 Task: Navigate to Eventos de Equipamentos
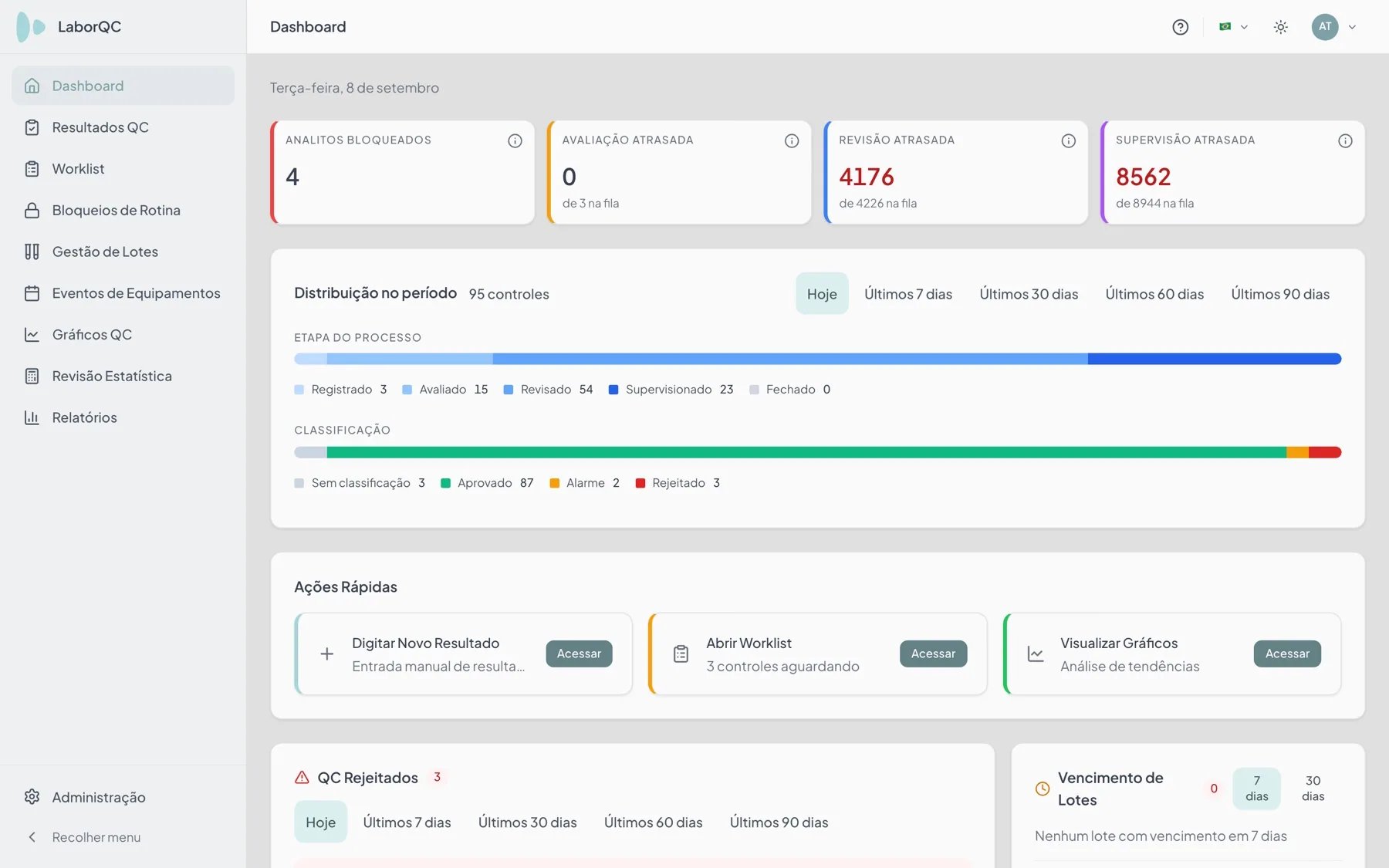pyautogui.click(x=123, y=293)
